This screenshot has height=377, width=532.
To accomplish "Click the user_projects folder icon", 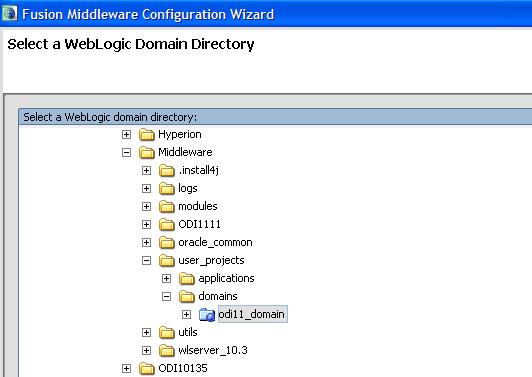I will point(167,261).
